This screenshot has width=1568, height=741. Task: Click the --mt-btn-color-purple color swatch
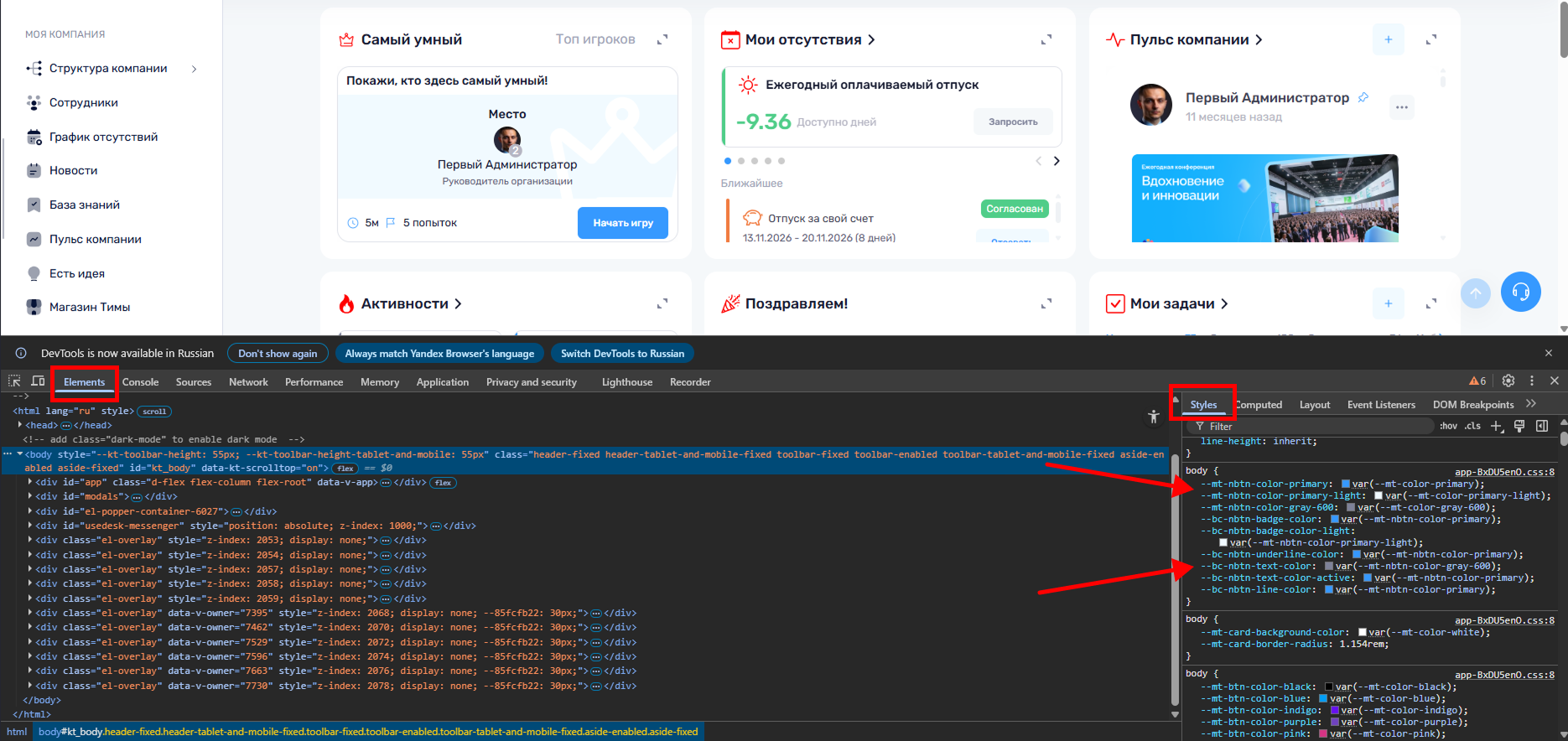click(1334, 722)
